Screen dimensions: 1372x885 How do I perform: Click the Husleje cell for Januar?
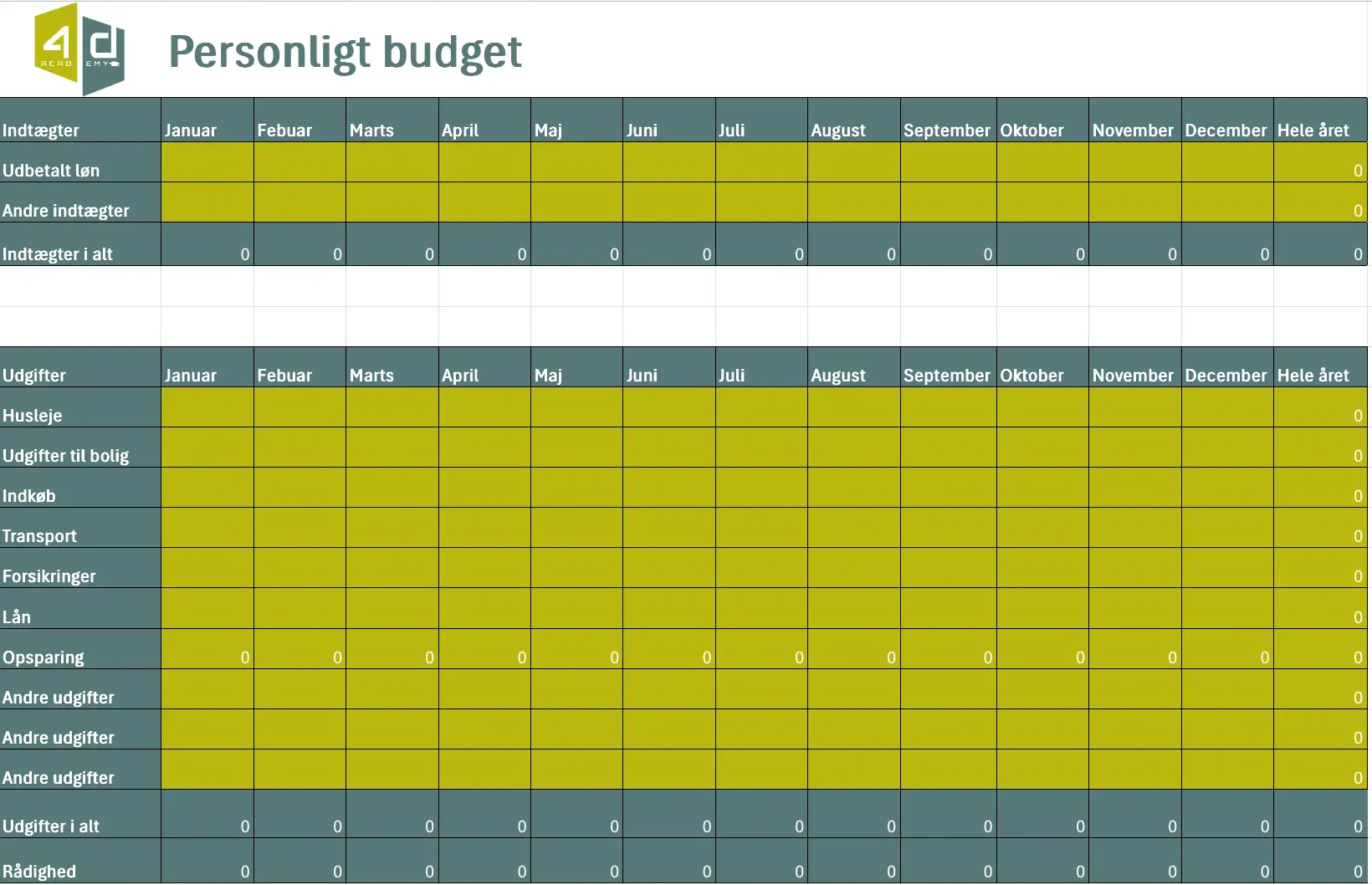click(207, 407)
